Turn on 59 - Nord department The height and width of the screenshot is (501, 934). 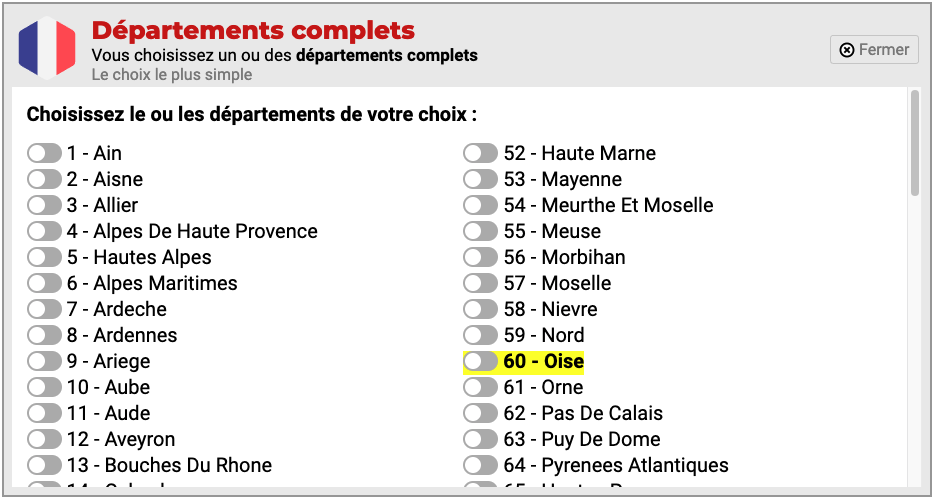tap(480, 335)
